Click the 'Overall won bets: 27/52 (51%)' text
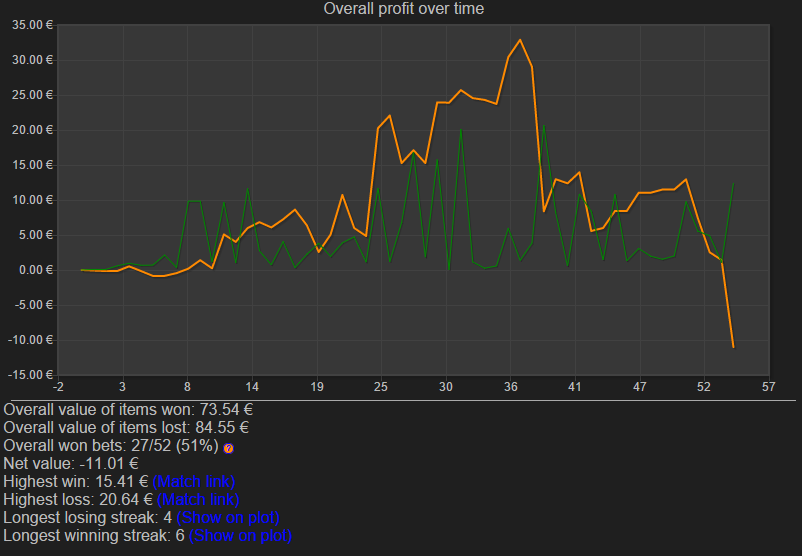The image size is (802, 556). (x=111, y=446)
